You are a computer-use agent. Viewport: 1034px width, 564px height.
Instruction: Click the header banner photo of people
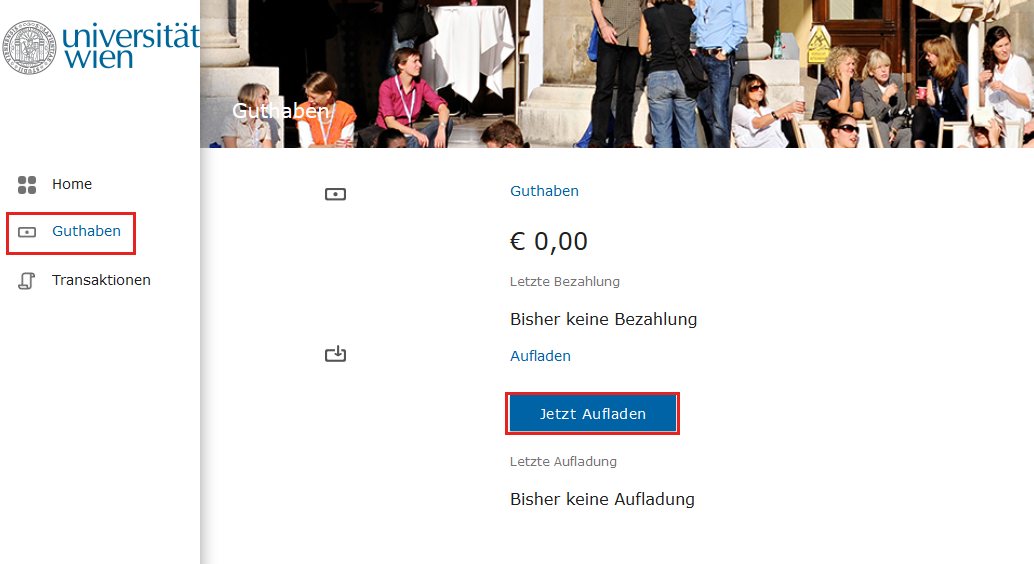(x=617, y=74)
